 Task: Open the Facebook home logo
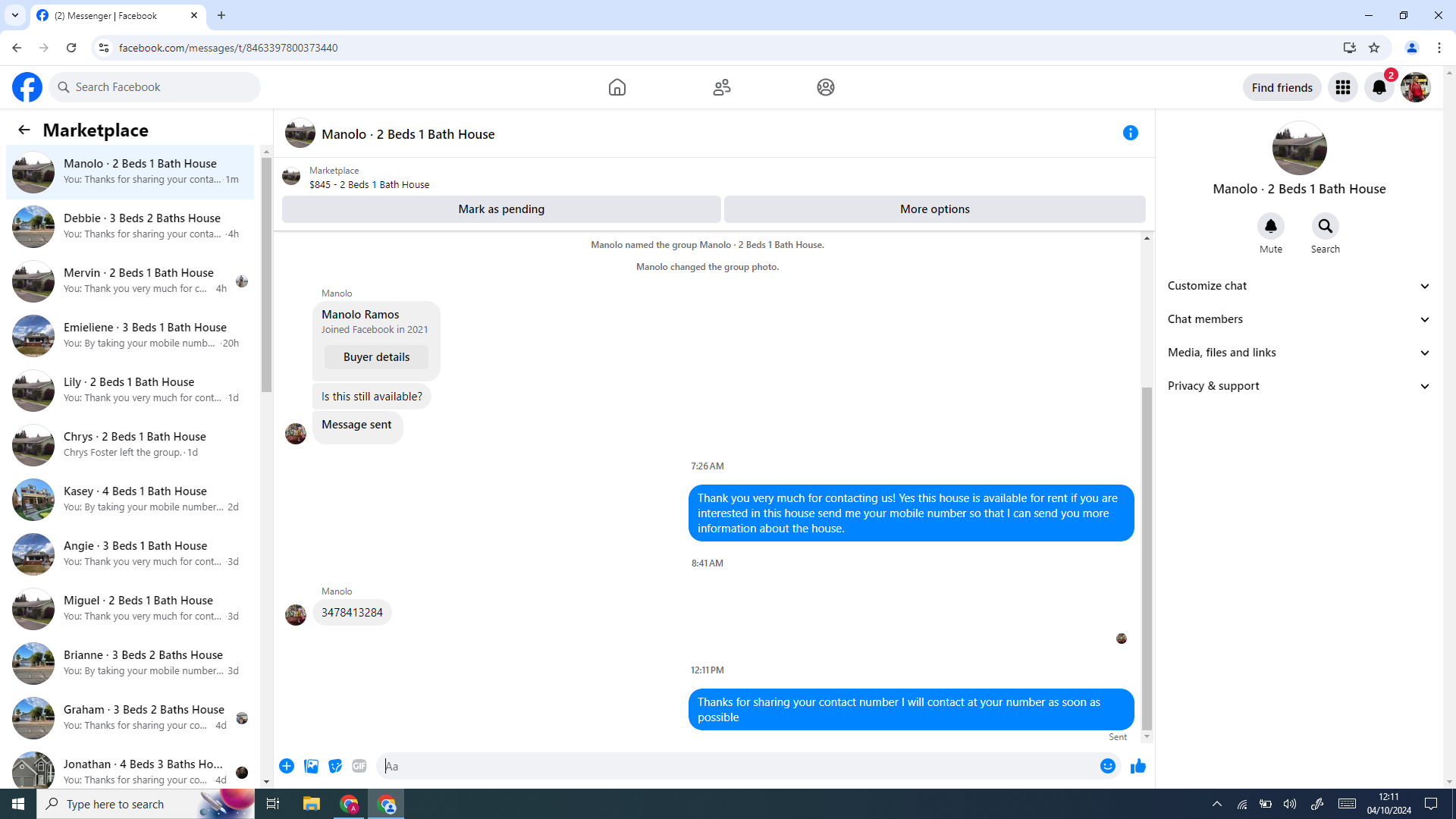tap(27, 87)
